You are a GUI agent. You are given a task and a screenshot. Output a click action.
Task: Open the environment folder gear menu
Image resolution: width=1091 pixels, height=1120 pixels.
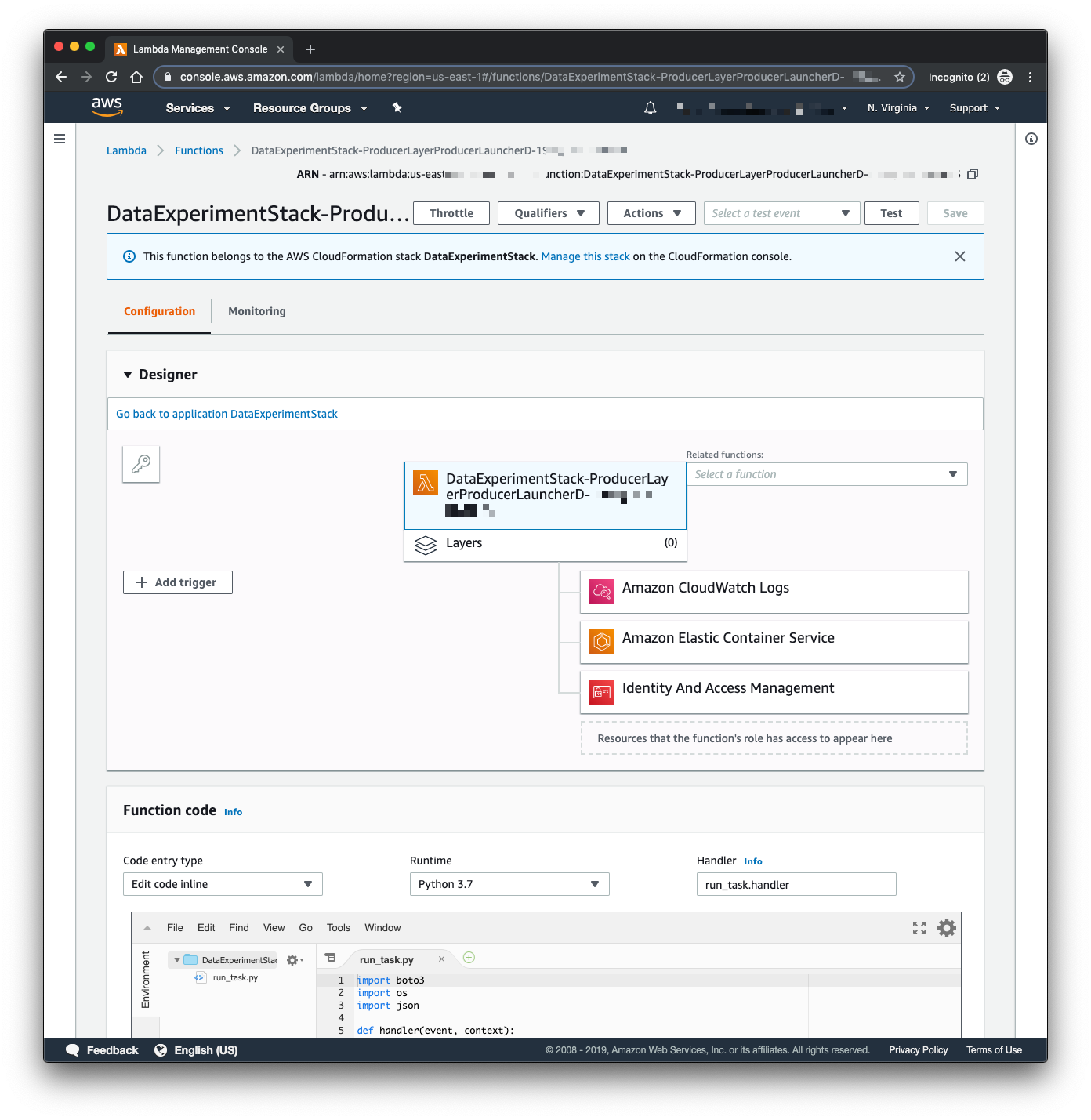point(295,960)
